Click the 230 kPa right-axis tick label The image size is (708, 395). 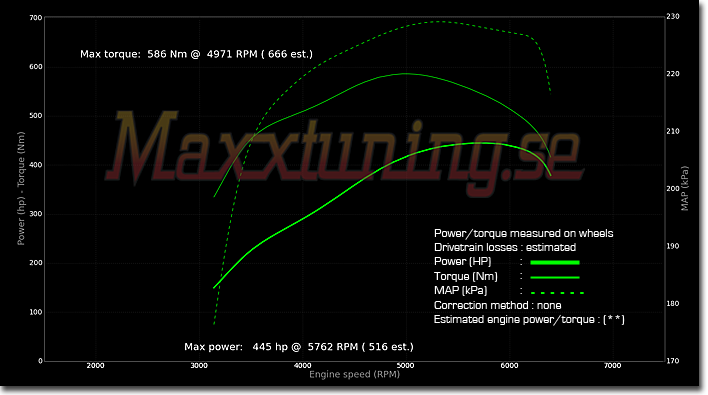coord(673,16)
